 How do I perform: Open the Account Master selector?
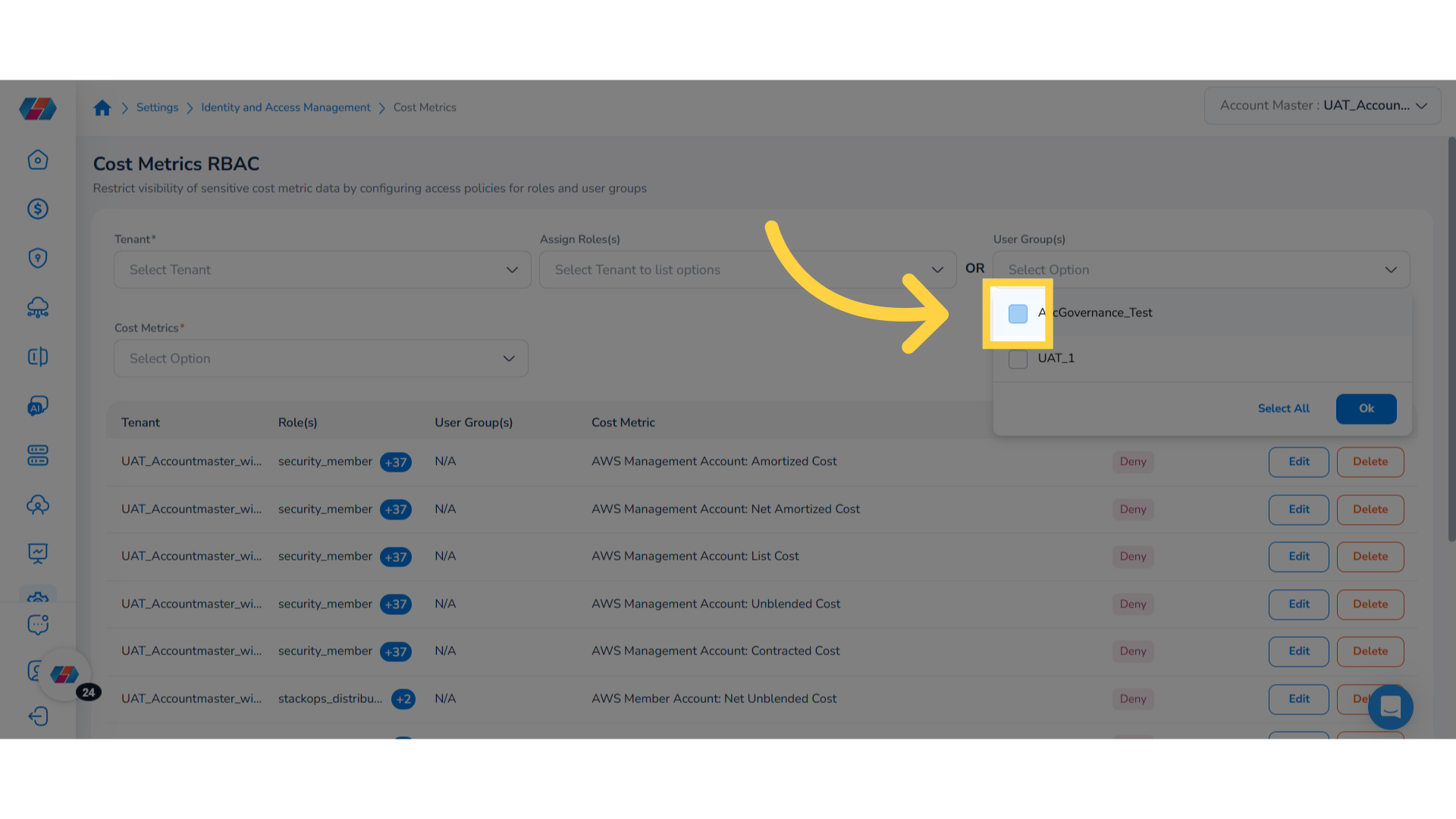(1323, 106)
